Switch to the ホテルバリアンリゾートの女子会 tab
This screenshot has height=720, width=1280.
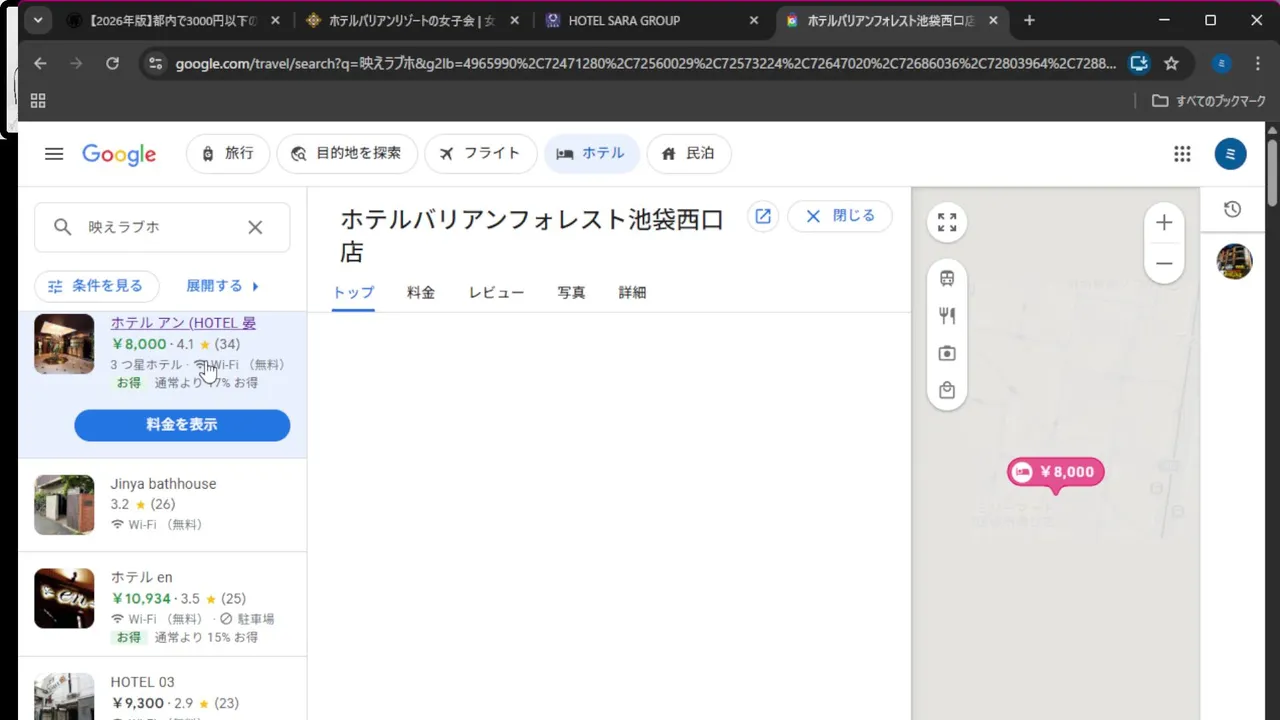click(x=412, y=20)
